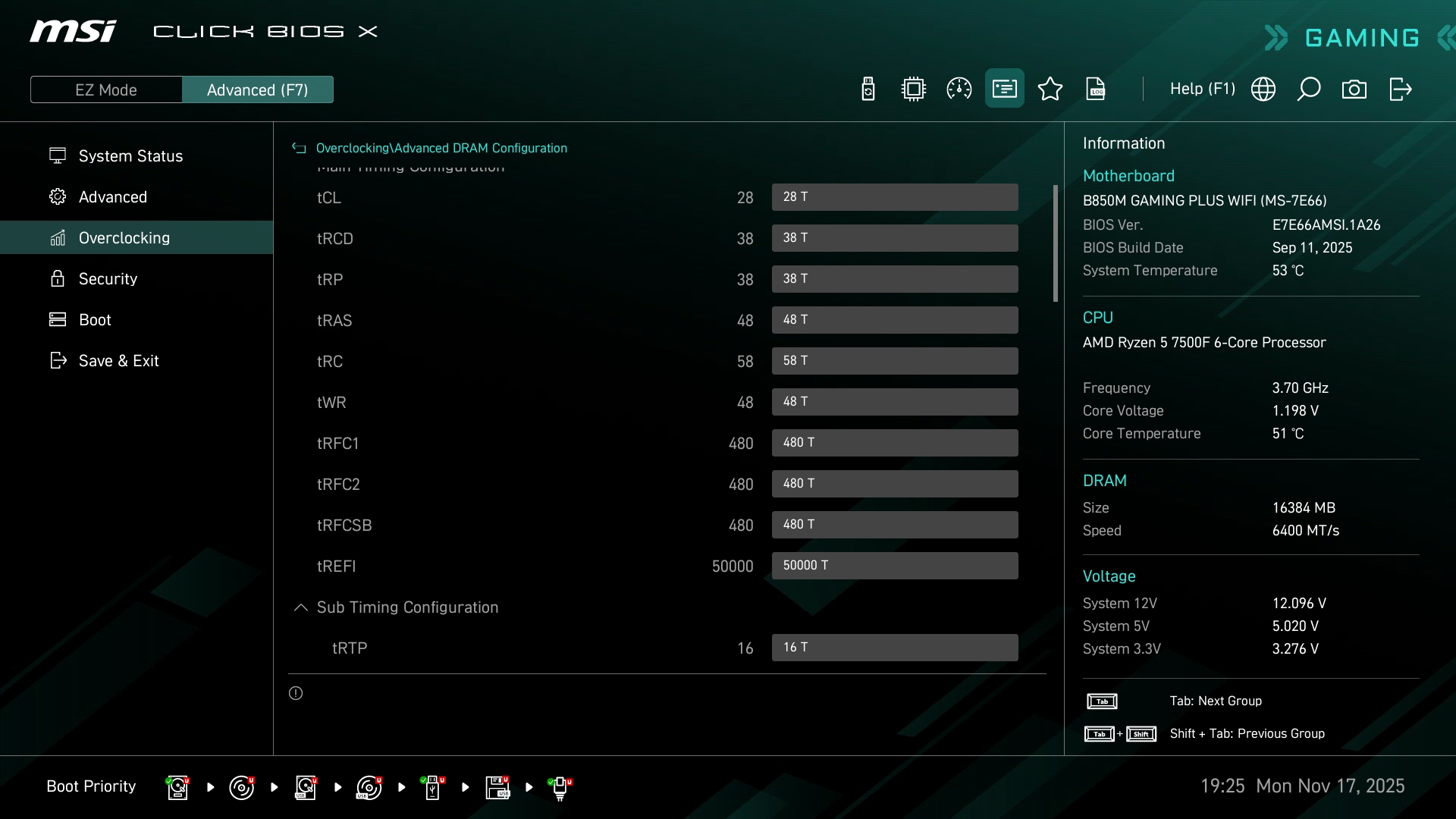Click the tREFI setting label

[336, 566]
